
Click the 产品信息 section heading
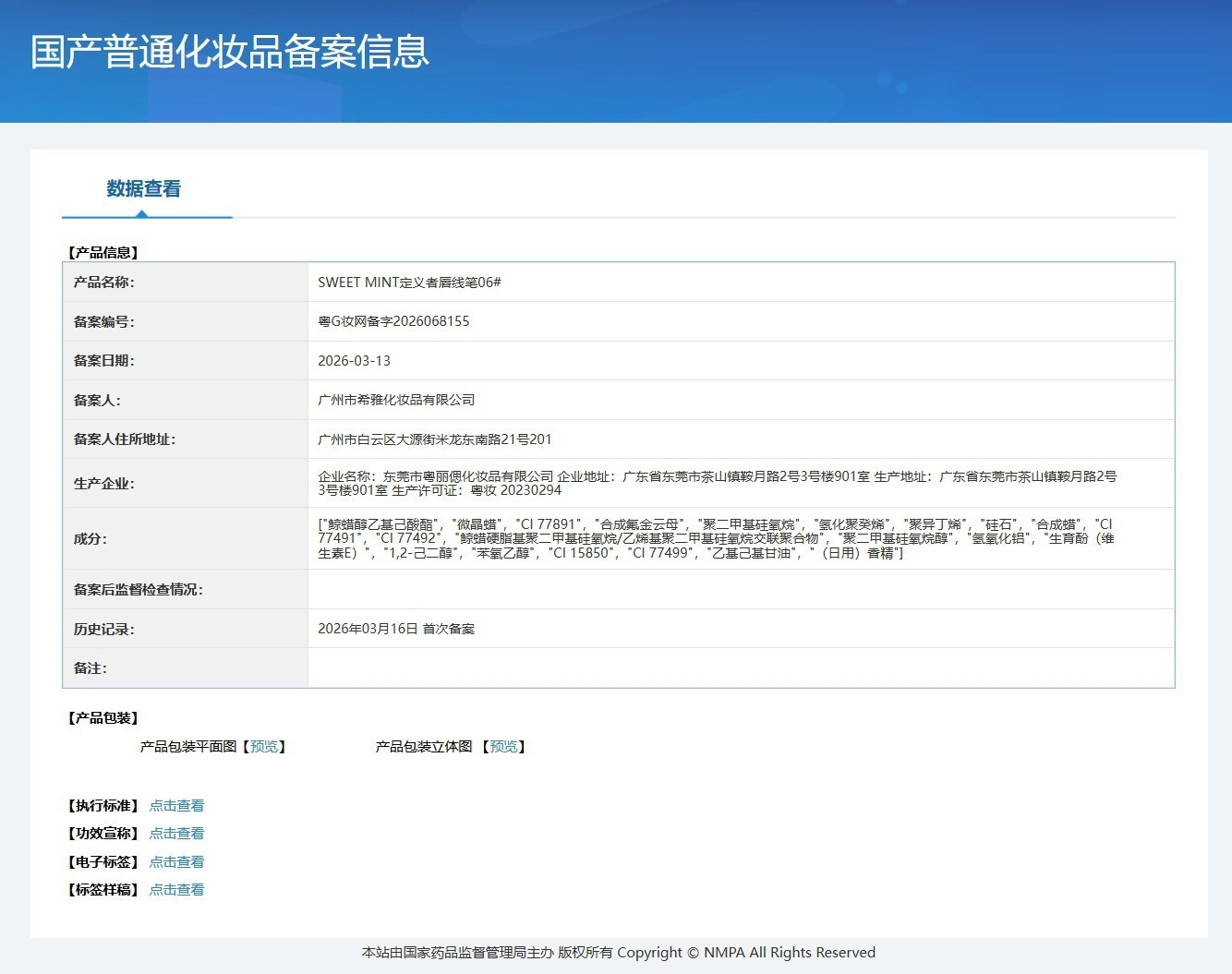[103, 253]
